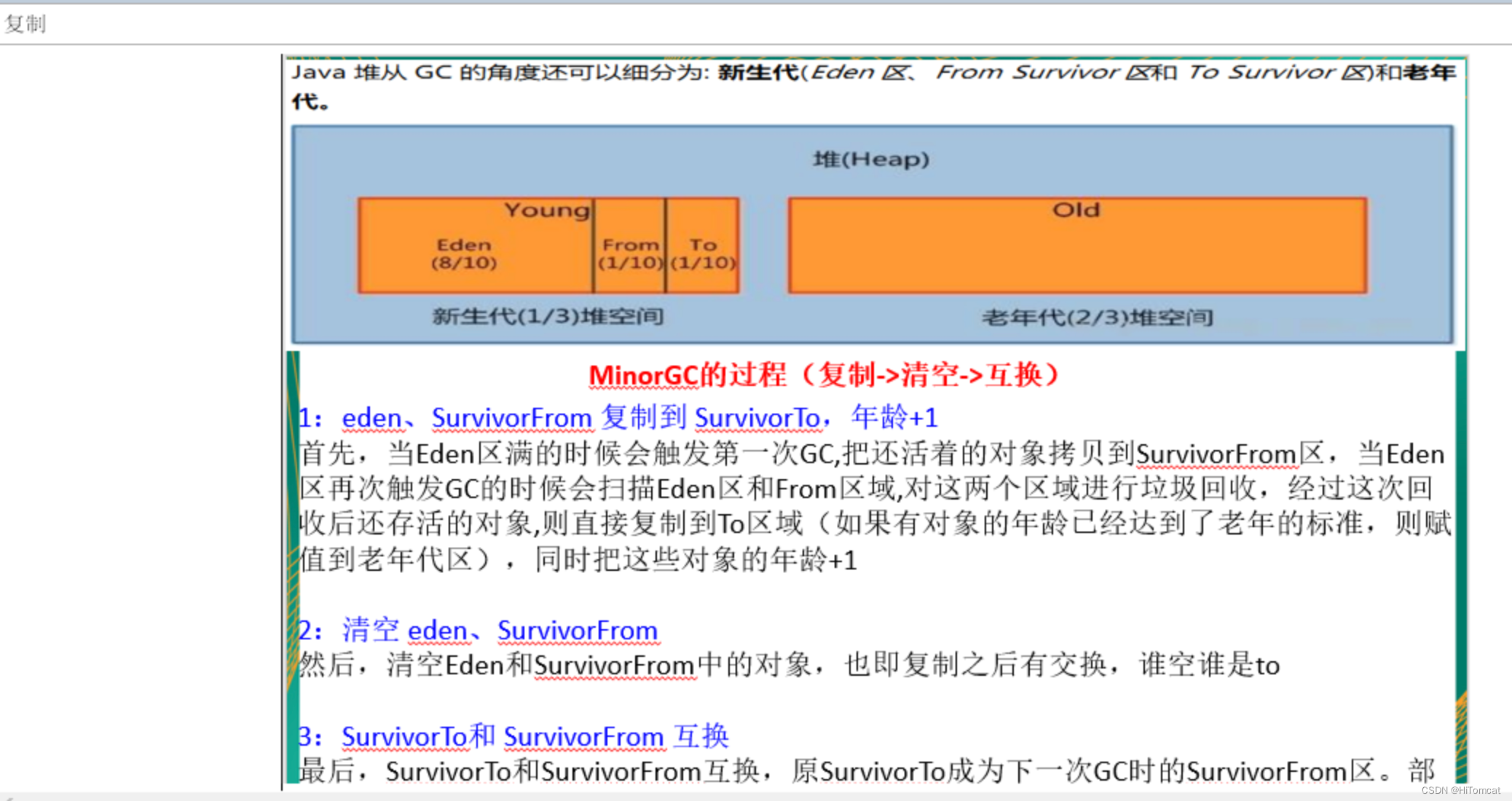Click the 互换 text in step 3 heading

(701, 737)
